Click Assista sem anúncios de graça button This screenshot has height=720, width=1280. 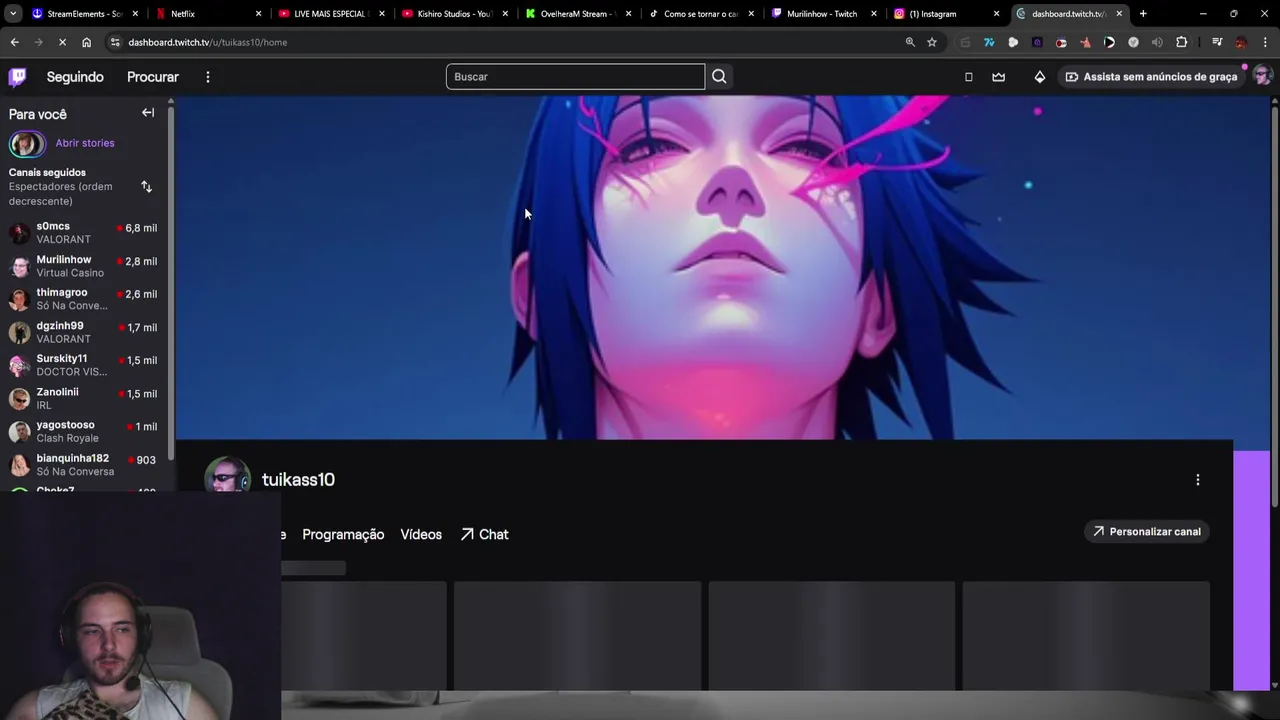[x=1150, y=77]
